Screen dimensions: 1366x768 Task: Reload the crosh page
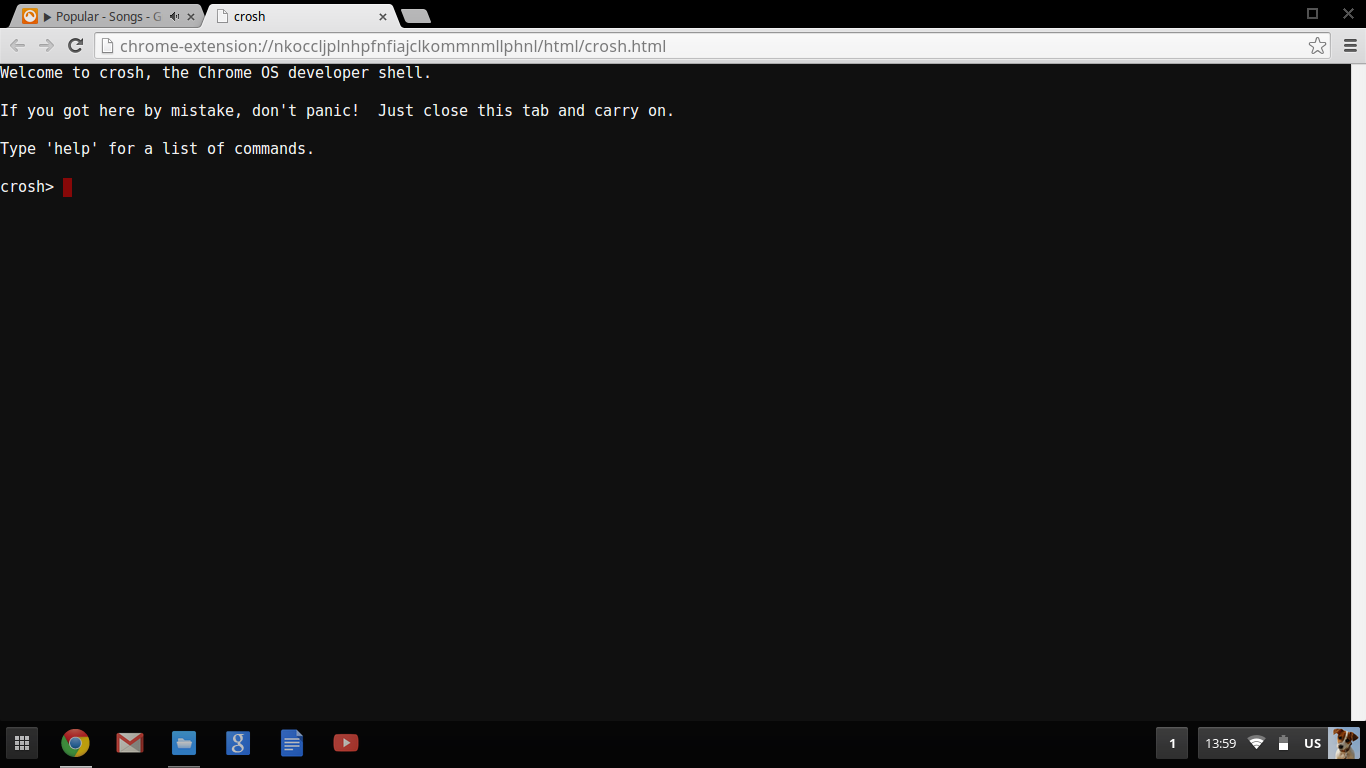point(75,46)
